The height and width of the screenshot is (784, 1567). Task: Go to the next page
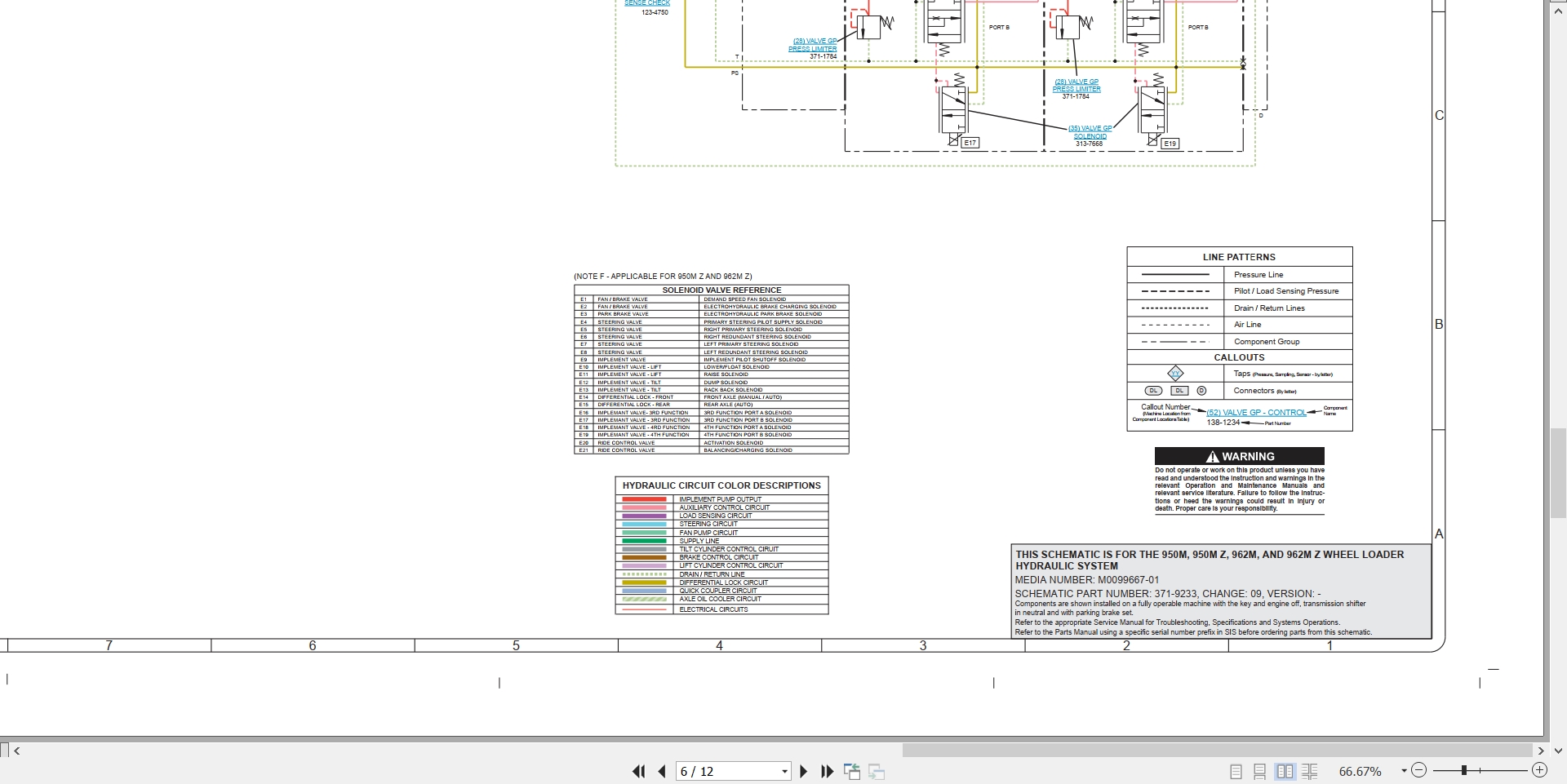[x=803, y=771]
